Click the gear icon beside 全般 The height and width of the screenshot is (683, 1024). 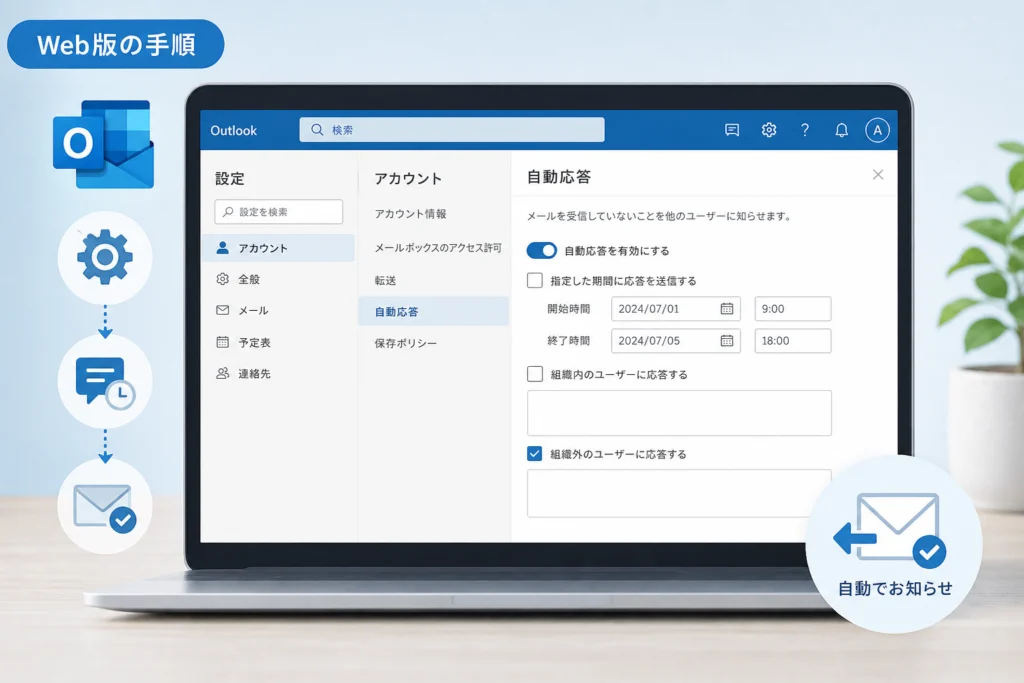[x=223, y=279]
